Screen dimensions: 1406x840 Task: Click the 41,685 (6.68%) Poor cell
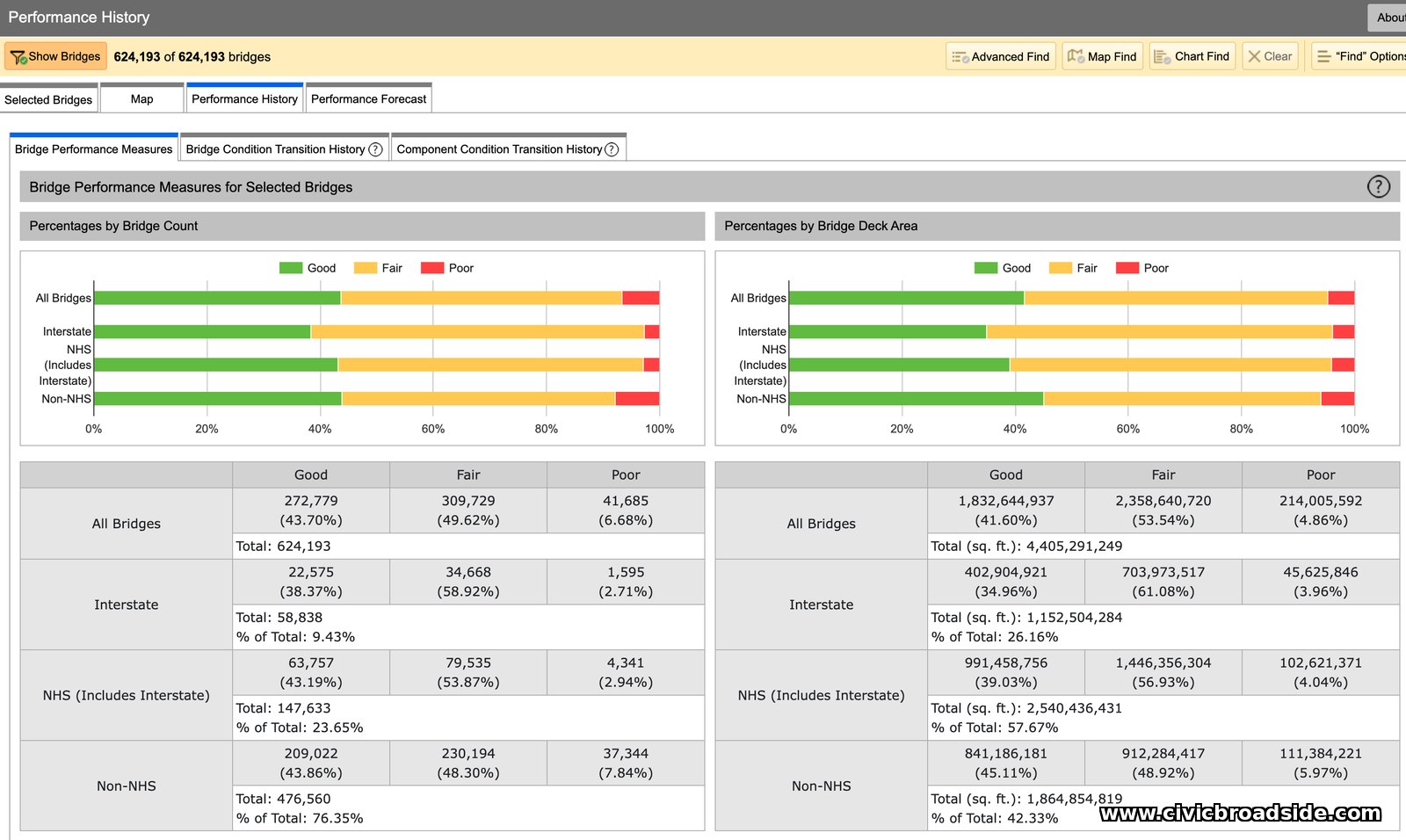[x=626, y=511]
